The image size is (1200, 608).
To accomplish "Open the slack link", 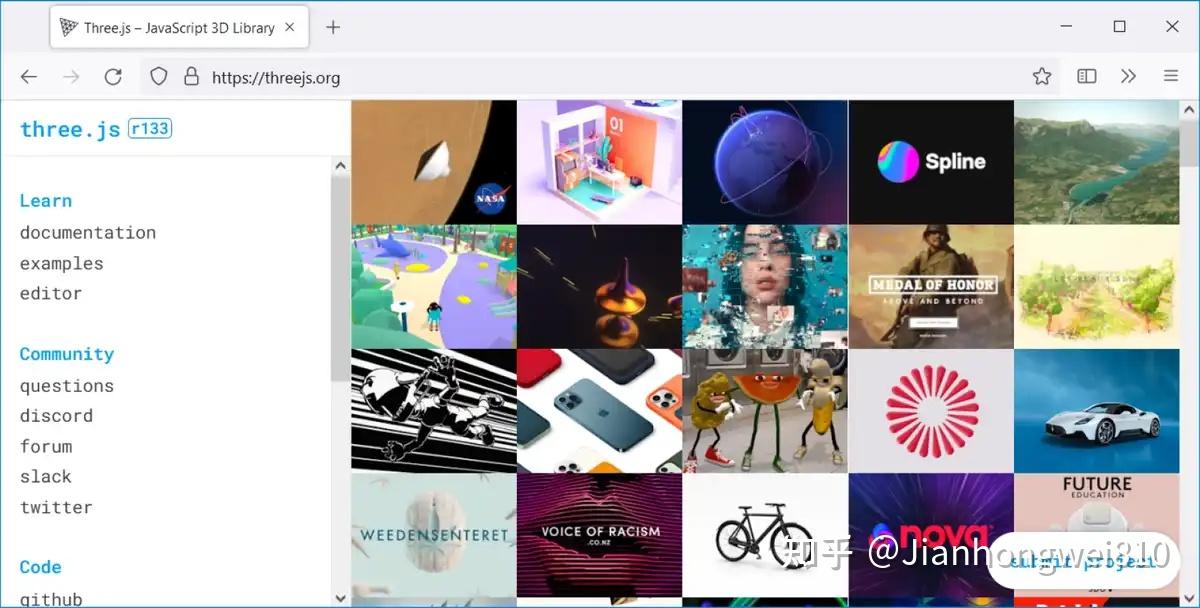I will [x=46, y=477].
